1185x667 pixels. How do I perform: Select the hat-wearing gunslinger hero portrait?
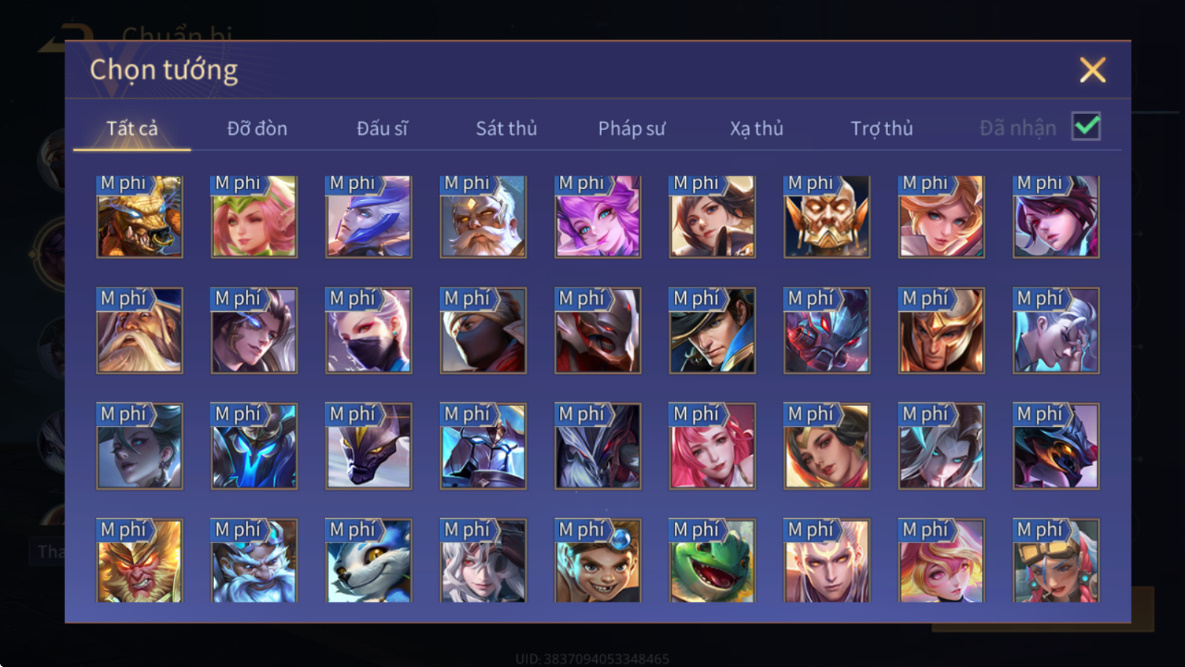(x=712, y=331)
